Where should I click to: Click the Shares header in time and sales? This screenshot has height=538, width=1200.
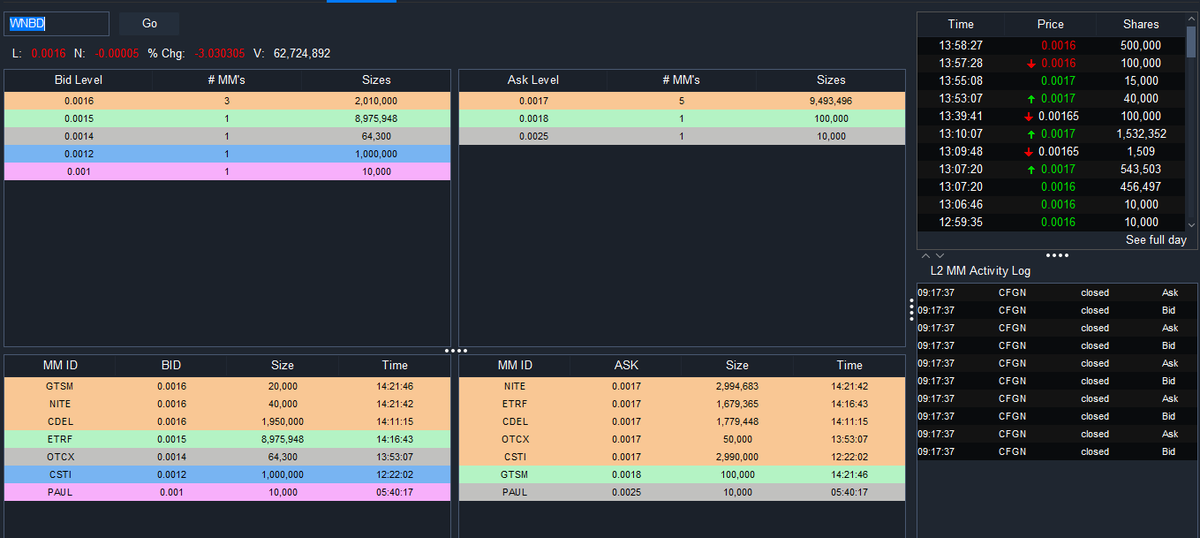(x=1140, y=24)
